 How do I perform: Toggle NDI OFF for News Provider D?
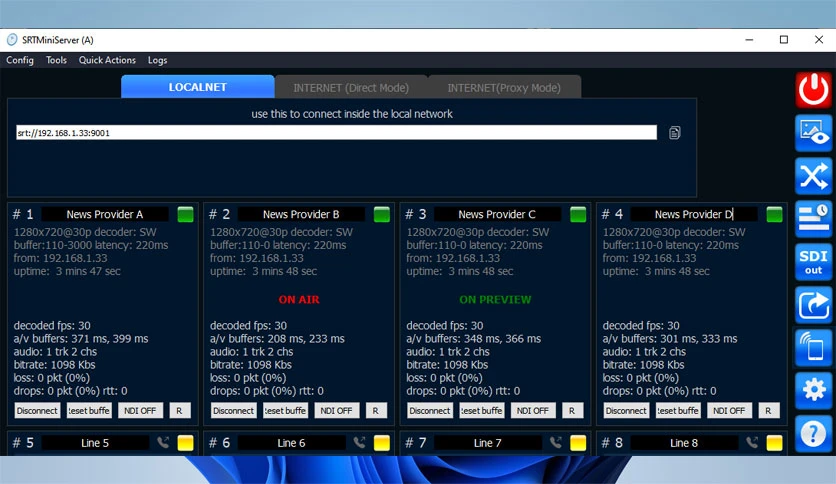pos(729,410)
